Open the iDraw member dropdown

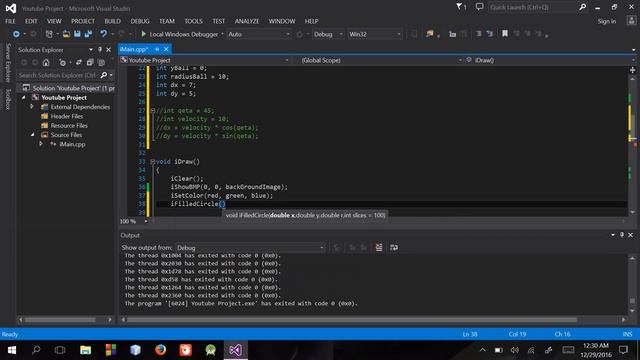tap(550, 60)
